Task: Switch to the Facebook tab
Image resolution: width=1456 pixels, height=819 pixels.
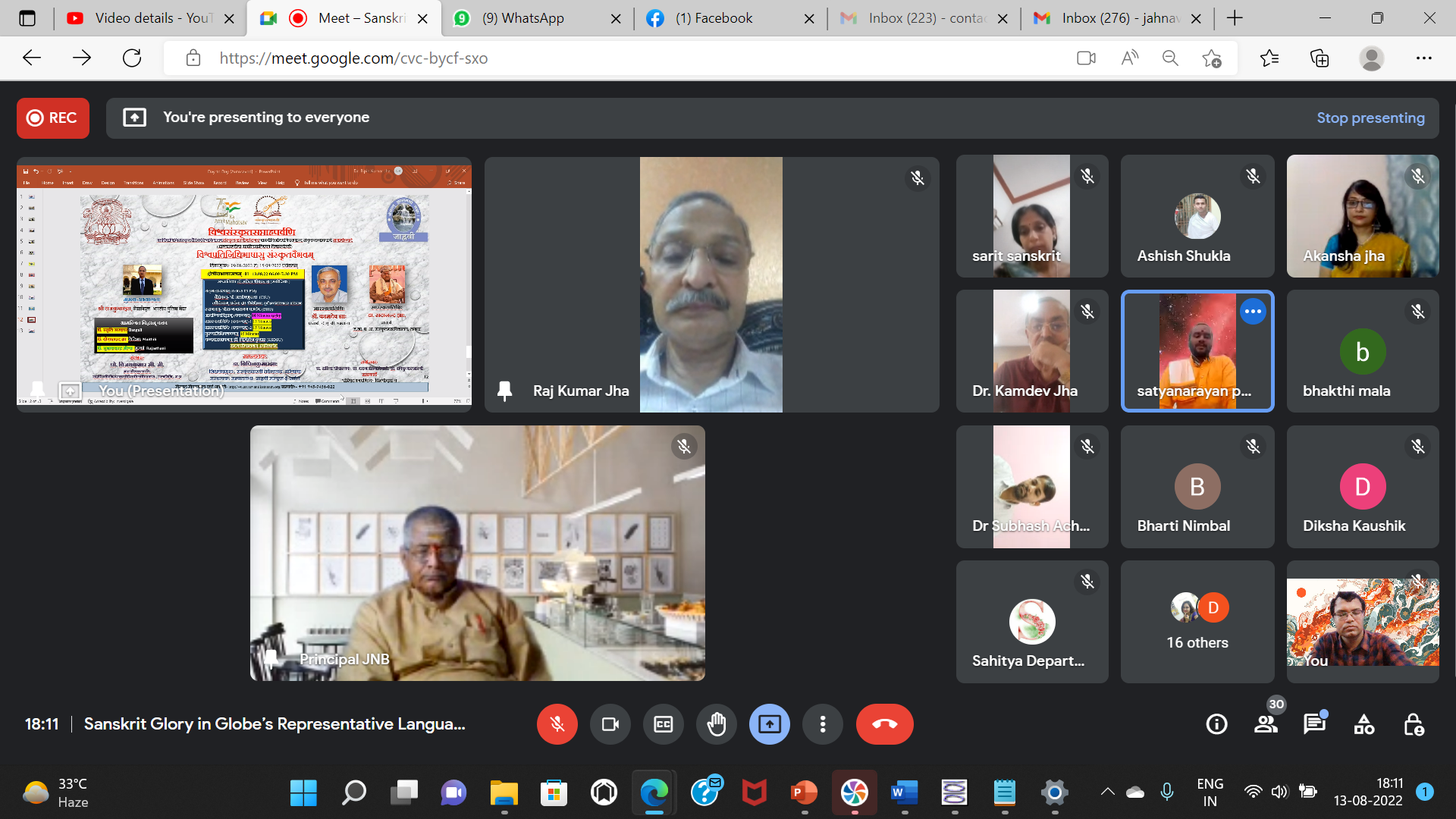Action: click(x=714, y=18)
